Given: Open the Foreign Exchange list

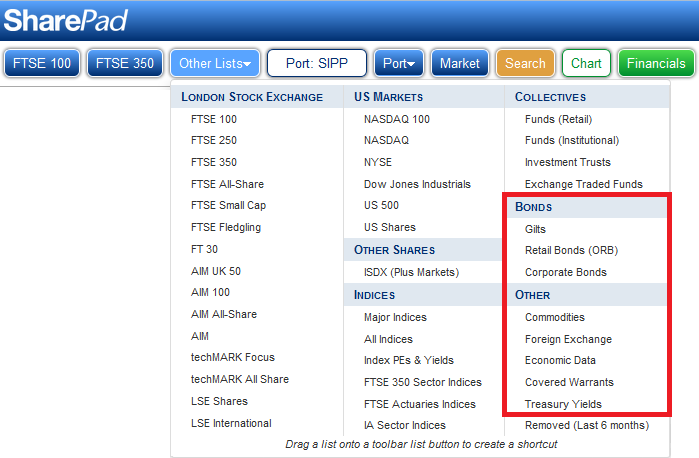Looking at the screenshot, I should coord(568,339).
